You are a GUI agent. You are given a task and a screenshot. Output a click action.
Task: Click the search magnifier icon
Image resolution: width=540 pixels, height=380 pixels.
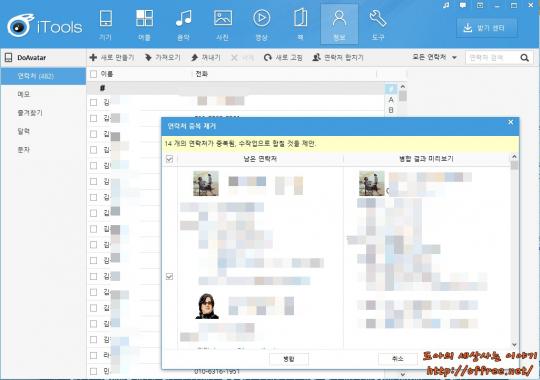coord(525,58)
